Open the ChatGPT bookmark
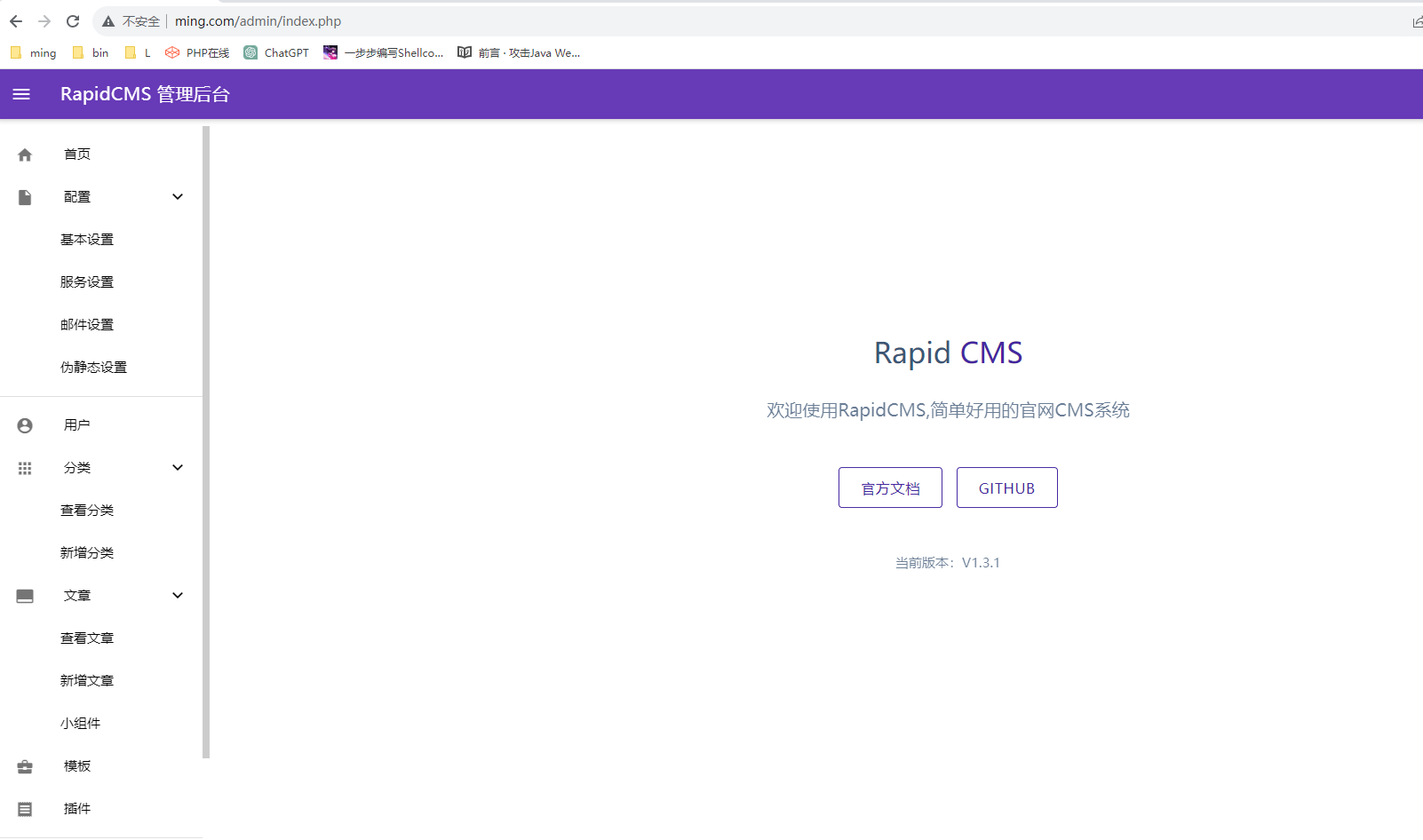 276,53
